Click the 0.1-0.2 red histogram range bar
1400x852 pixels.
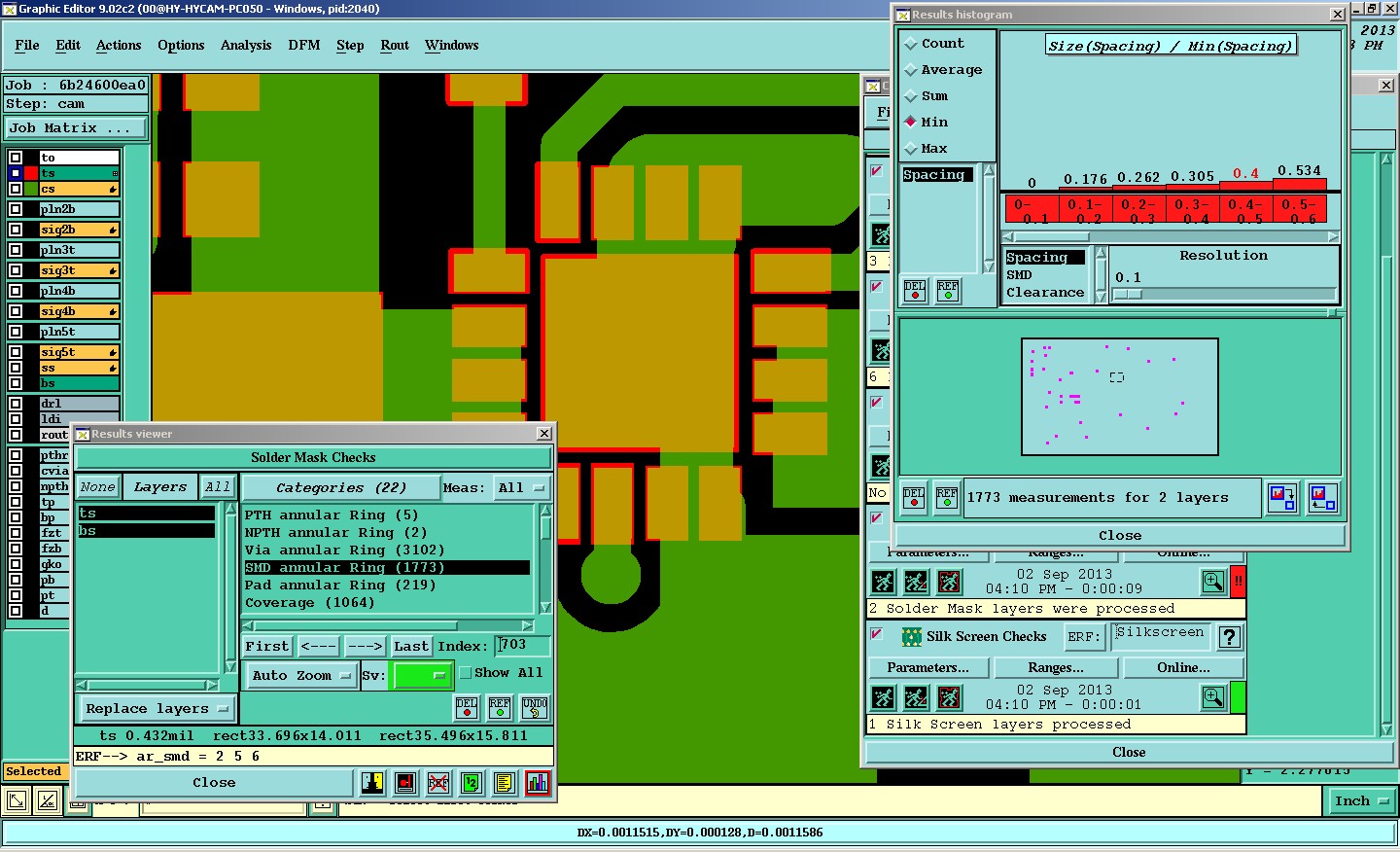[1085, 211]
